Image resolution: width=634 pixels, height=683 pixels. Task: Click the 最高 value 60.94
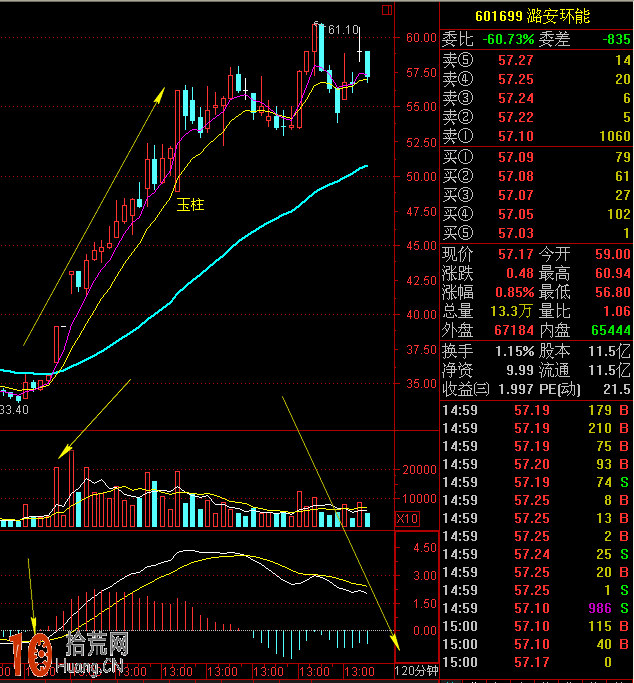613,273
